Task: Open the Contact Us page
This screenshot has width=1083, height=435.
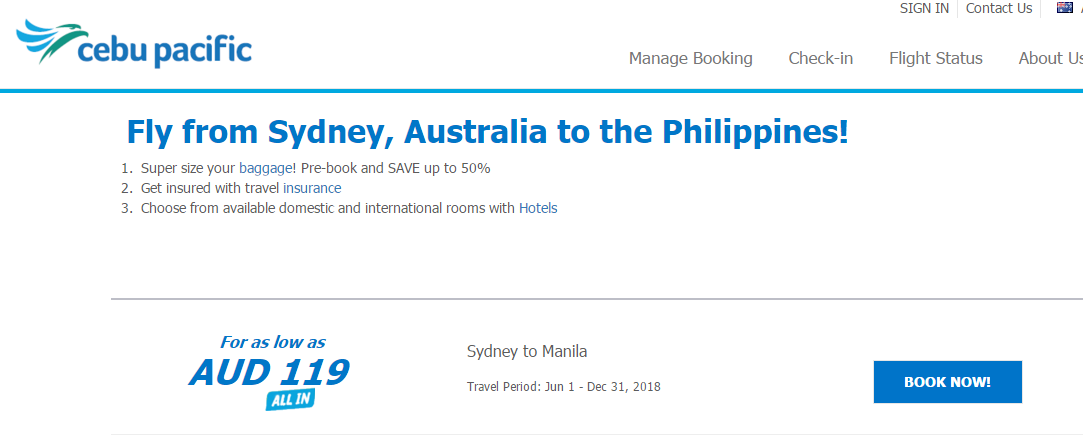Action: coord(999,8)
